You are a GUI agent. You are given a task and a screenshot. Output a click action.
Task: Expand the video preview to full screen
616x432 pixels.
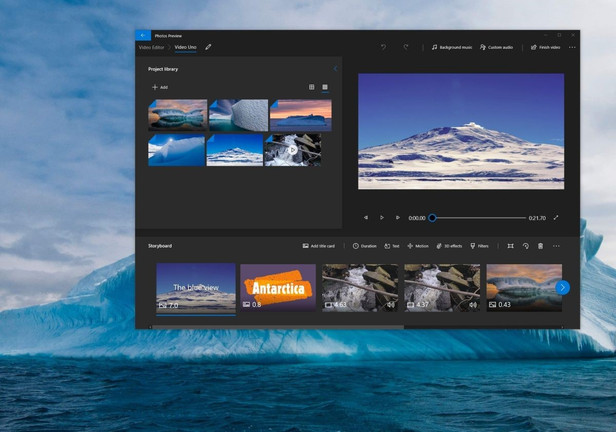tap(556, 217)
